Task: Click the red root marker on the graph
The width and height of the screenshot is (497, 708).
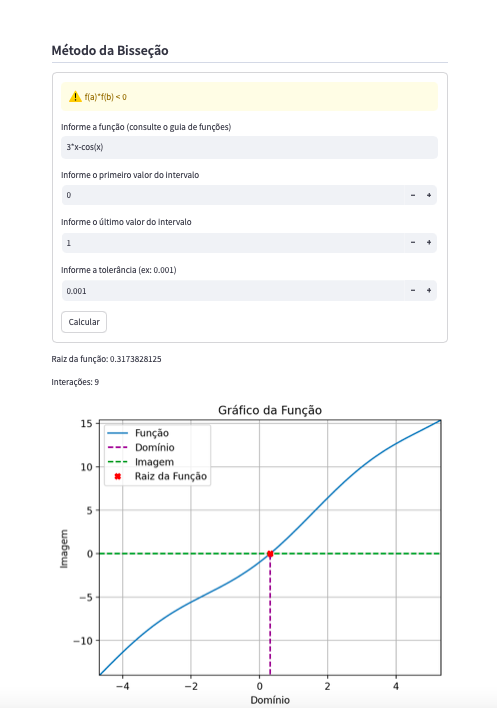Action: tap(270, 554)
